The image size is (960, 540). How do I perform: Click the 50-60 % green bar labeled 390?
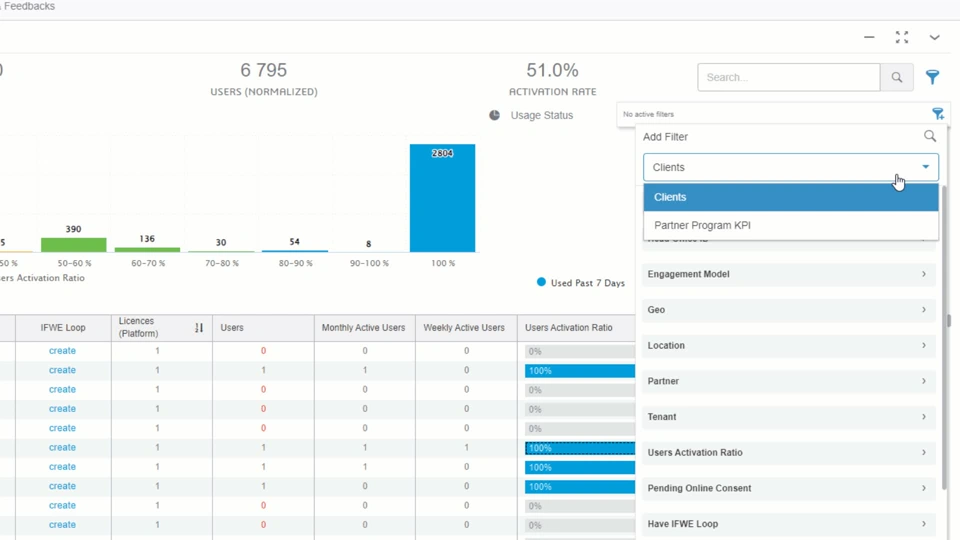(73, 245)
